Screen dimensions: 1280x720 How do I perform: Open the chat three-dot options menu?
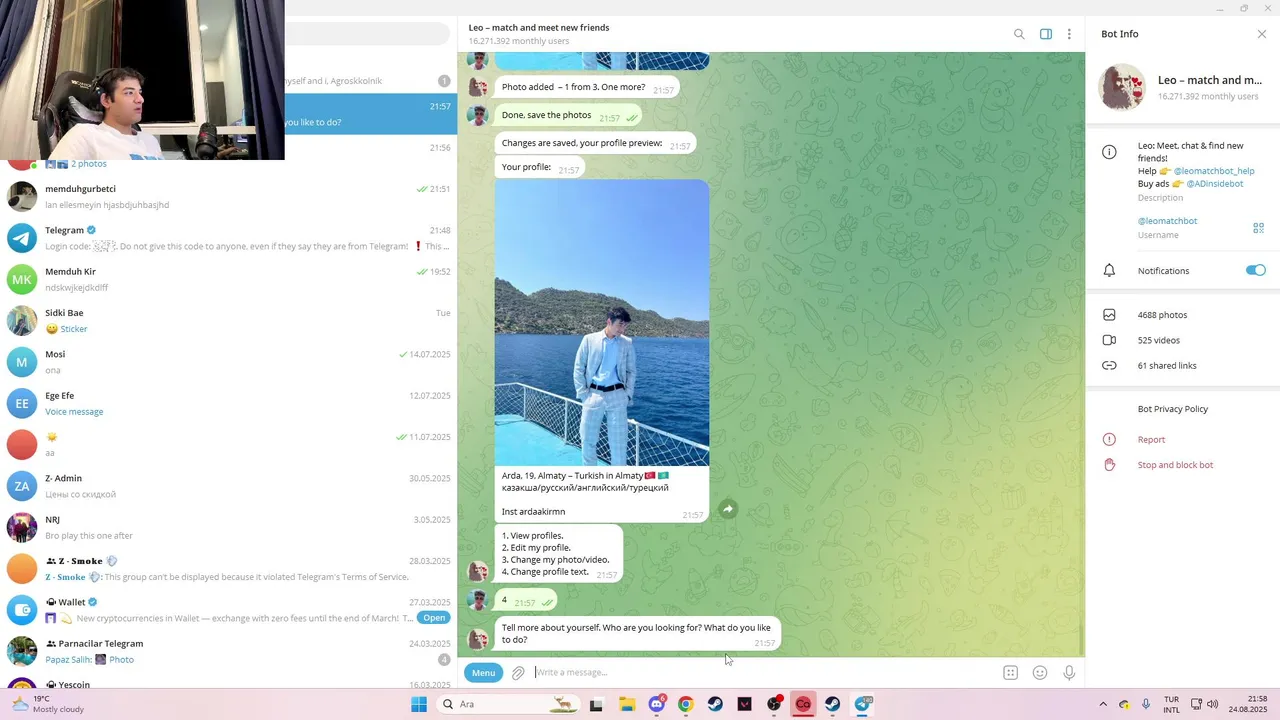click(x=1069, y=34)
